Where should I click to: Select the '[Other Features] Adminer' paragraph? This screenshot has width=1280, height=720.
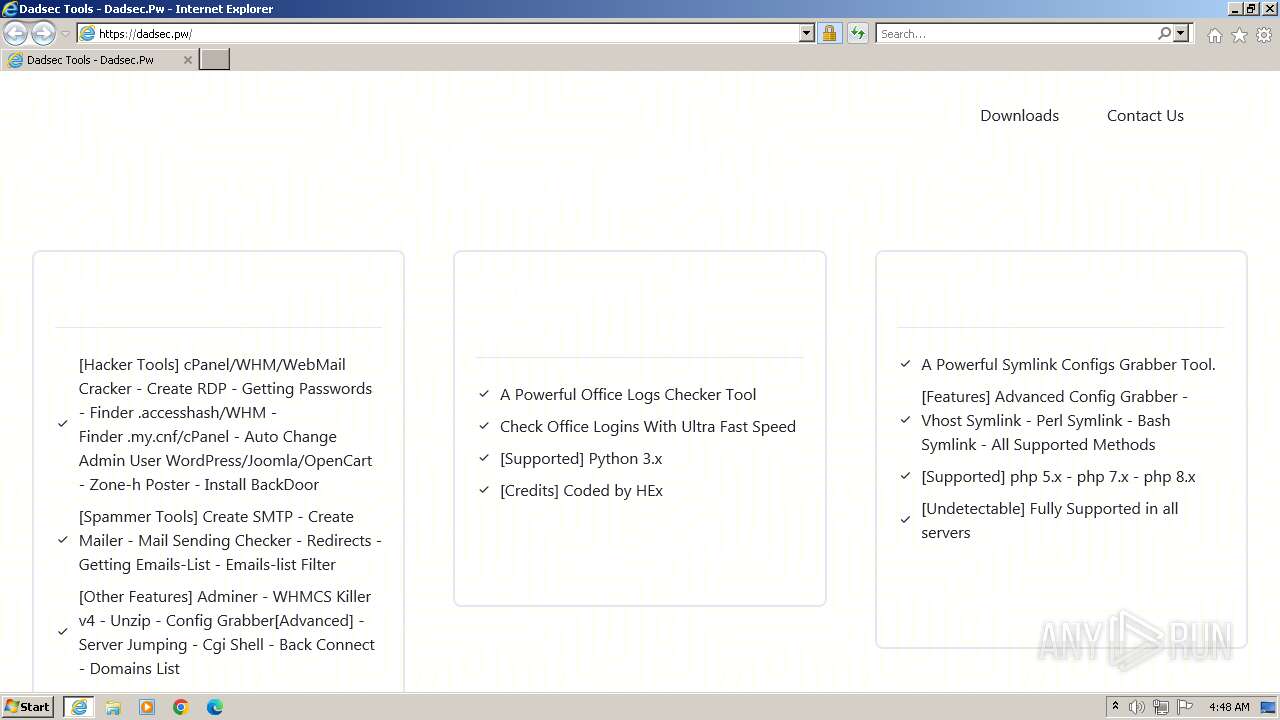click(x=227, y=633)
